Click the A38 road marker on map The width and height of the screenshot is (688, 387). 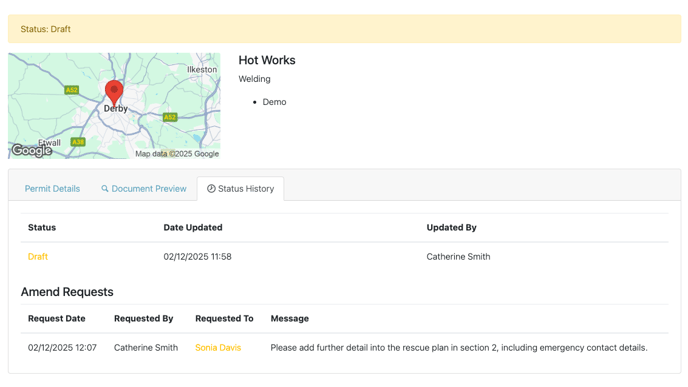[x=78, y=142]
